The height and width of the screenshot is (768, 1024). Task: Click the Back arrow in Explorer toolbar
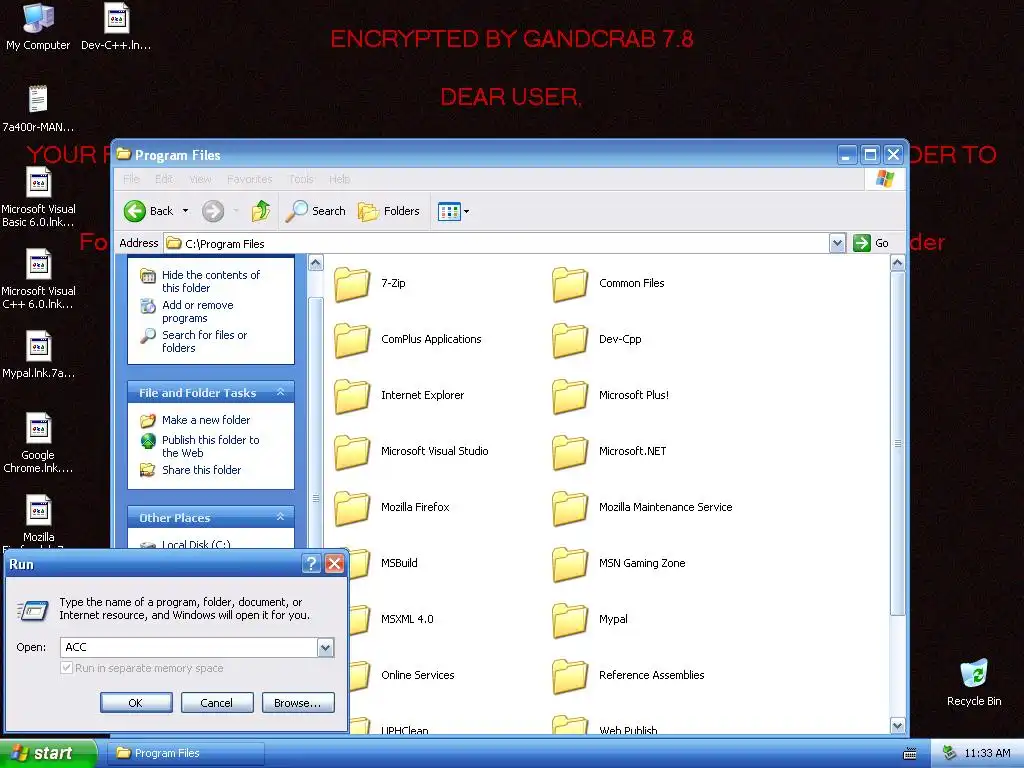(x=135, y=211)
